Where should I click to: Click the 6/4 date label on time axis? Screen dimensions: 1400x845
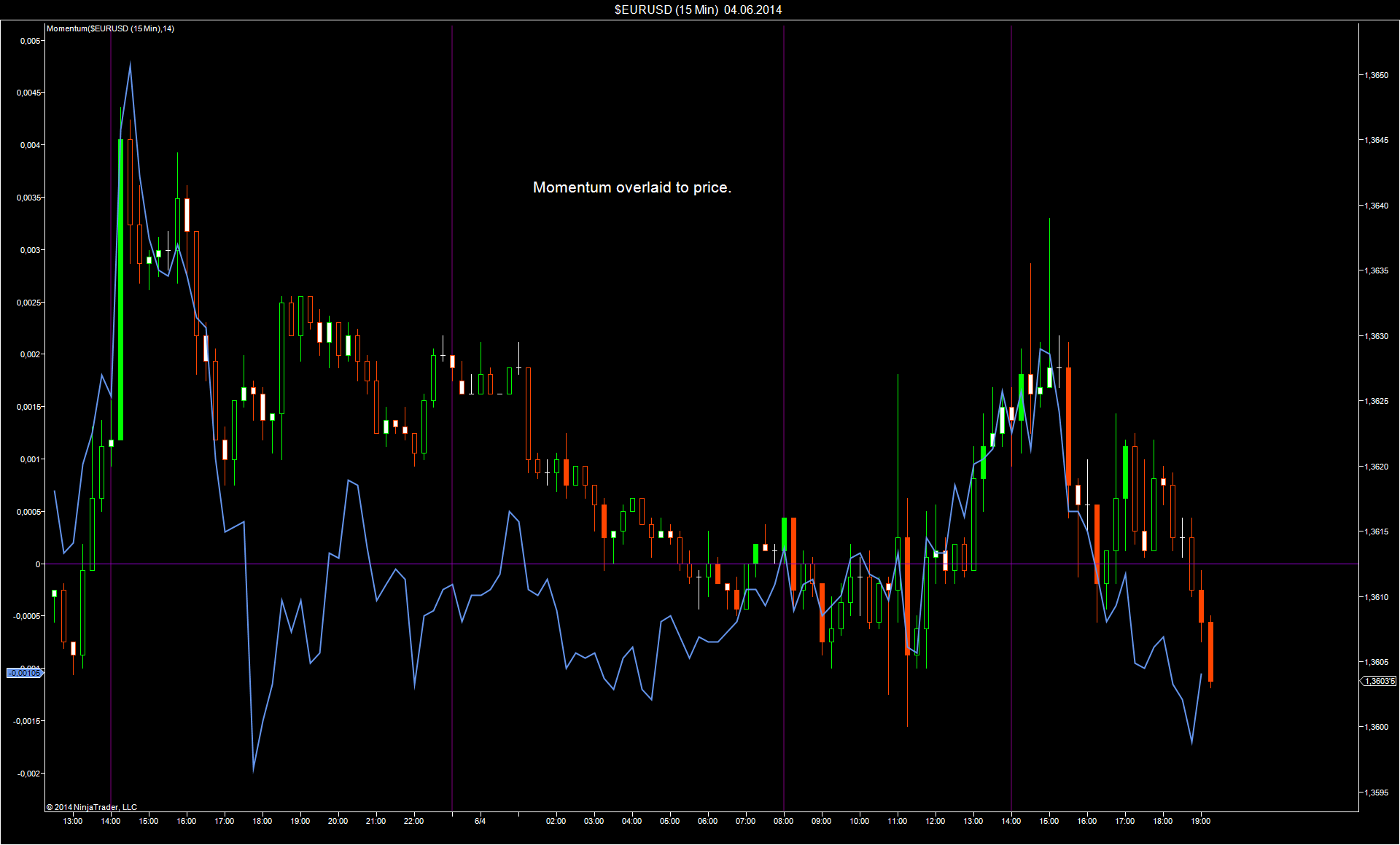point(480,821)
